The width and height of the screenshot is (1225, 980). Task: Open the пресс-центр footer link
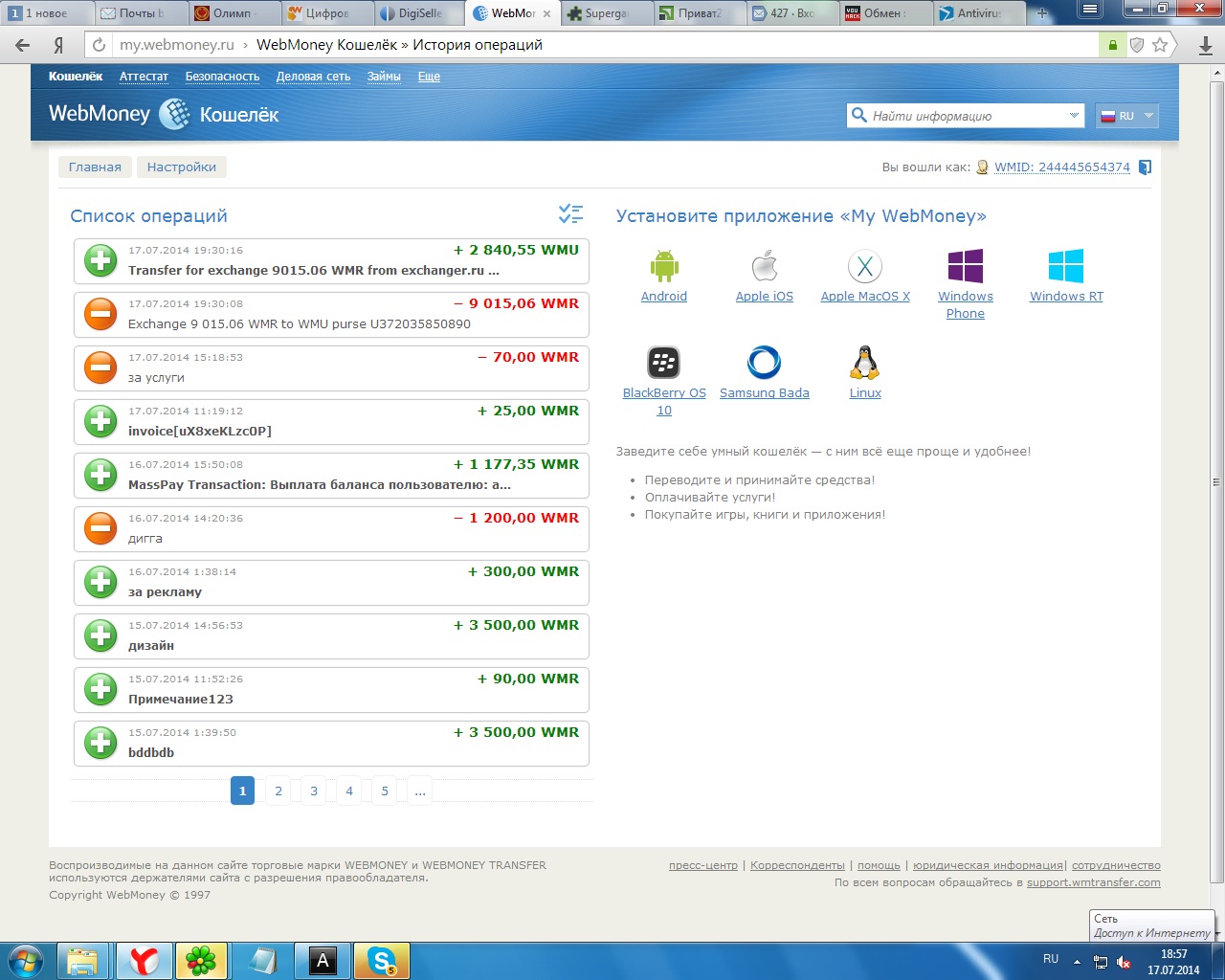pos(703,865)
